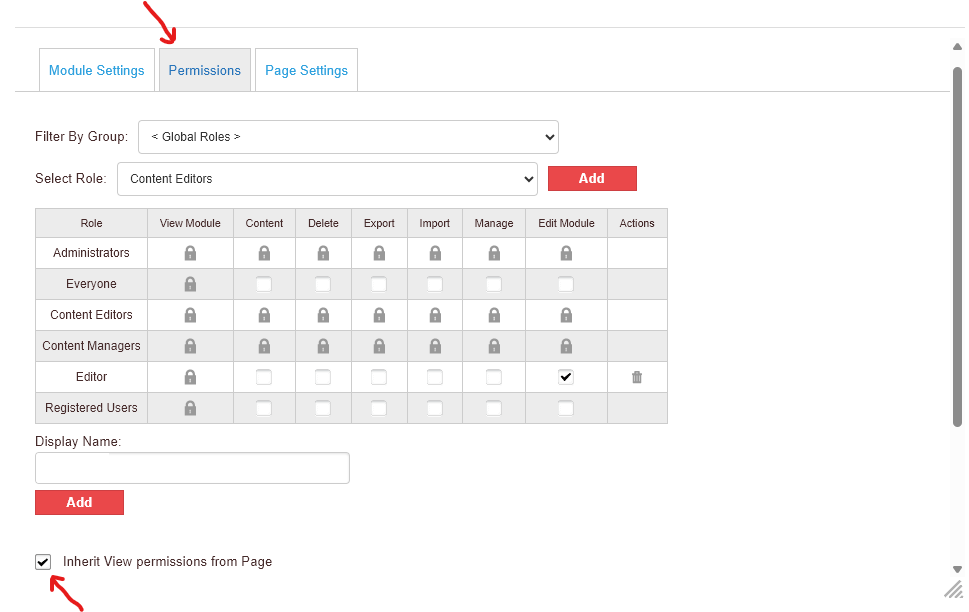
Task: Toggle Inherit View permissions from Page
Action: coord(43,562)
